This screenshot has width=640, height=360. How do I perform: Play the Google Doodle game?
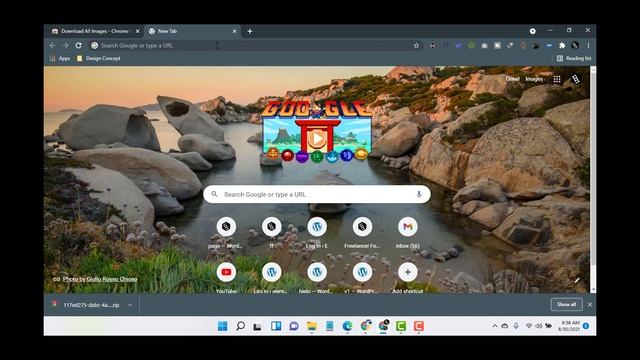(317, 139)
